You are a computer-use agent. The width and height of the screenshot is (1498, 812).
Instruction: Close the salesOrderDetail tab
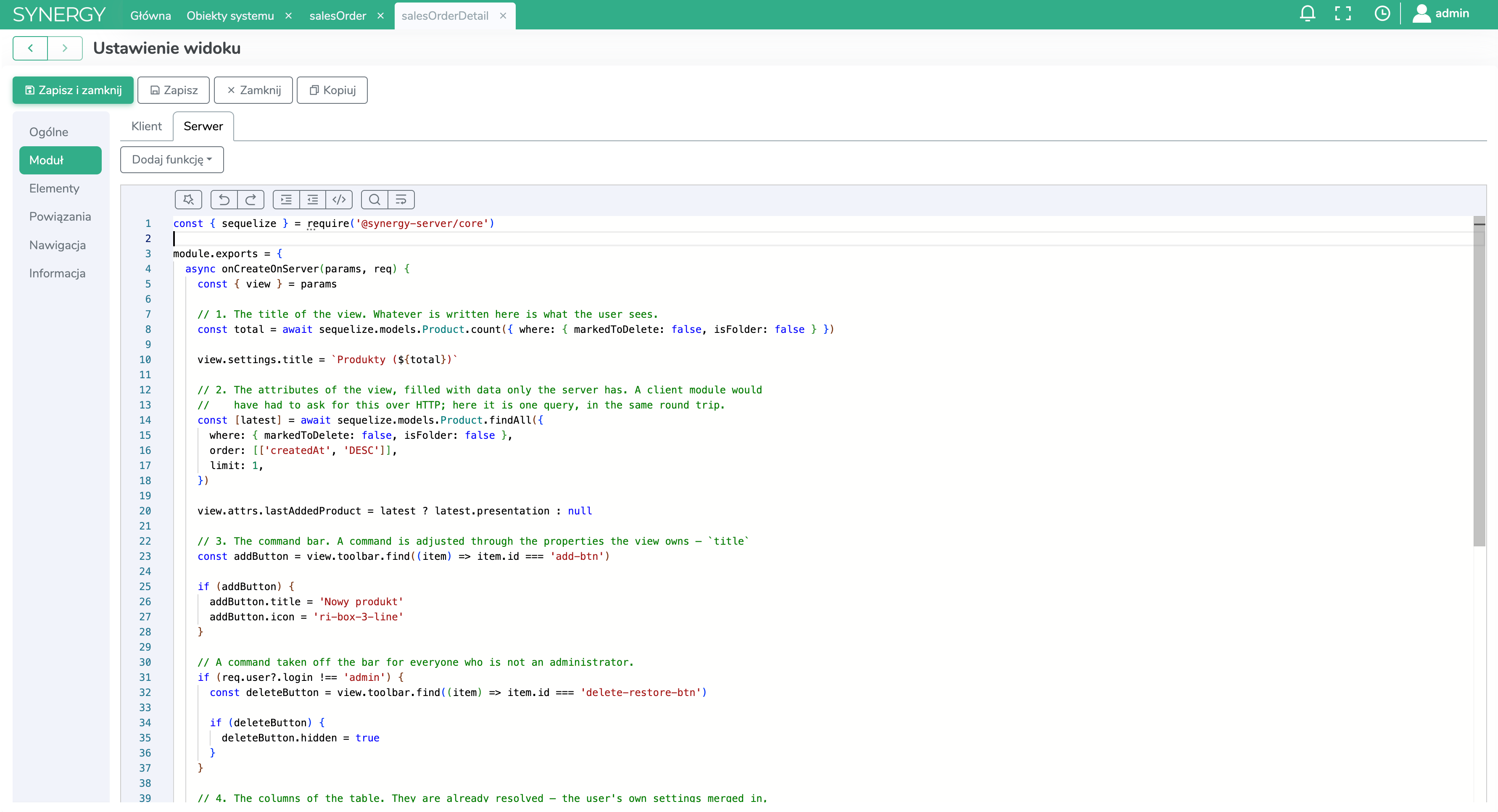(503, 16)
